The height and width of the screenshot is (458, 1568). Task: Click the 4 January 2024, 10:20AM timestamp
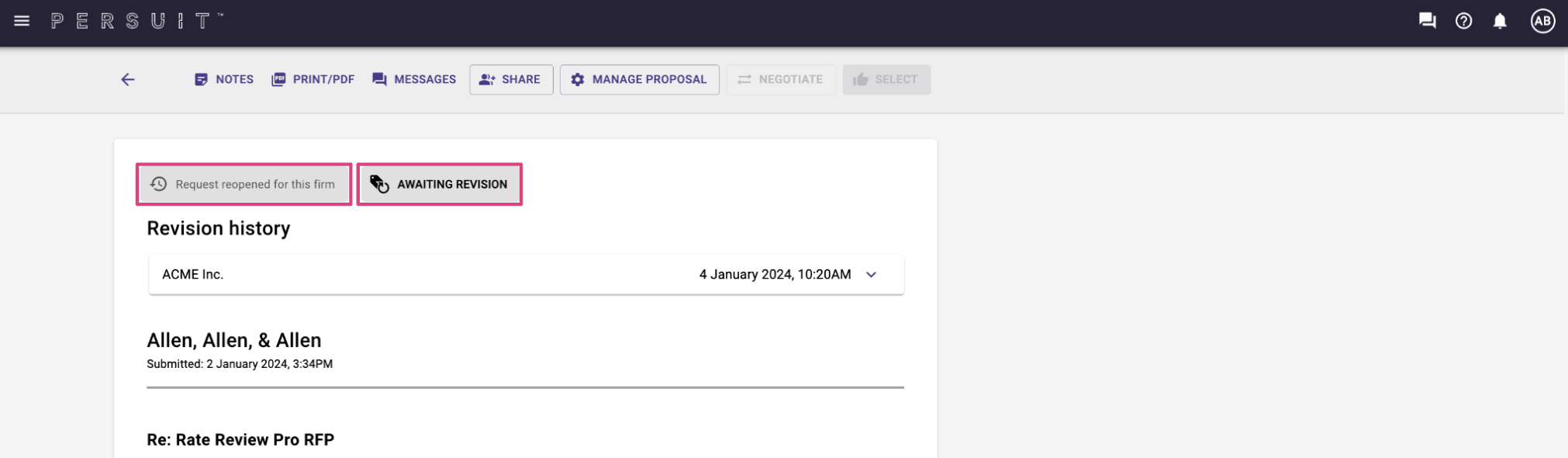[775, 275]
